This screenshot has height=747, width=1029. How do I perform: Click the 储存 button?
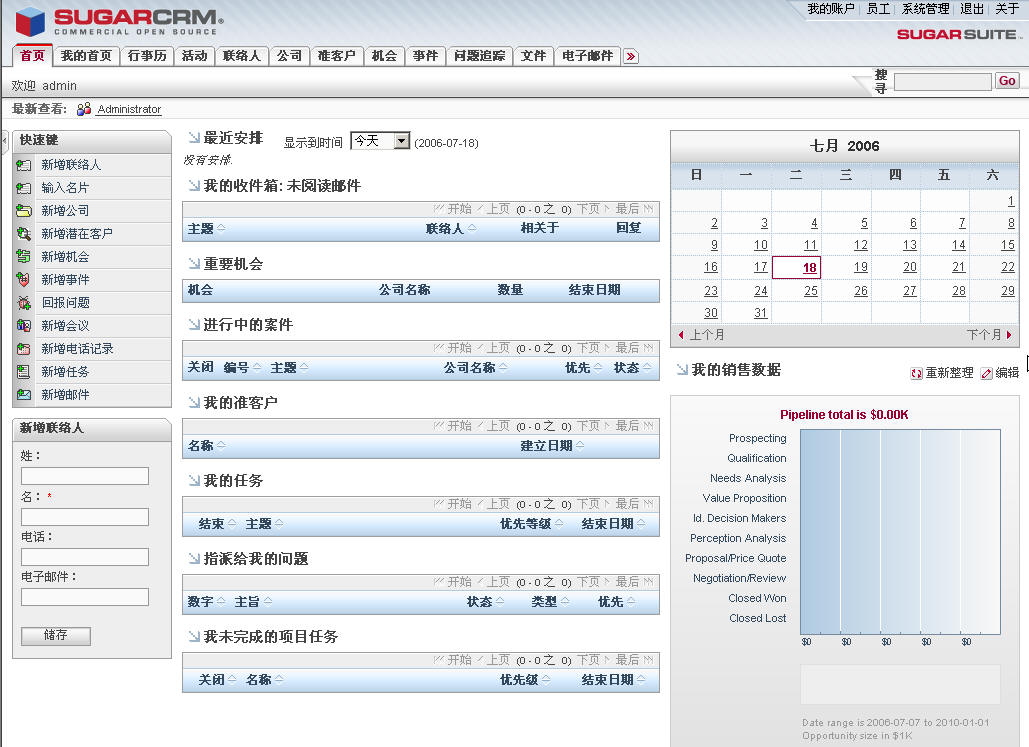point(56,636)
